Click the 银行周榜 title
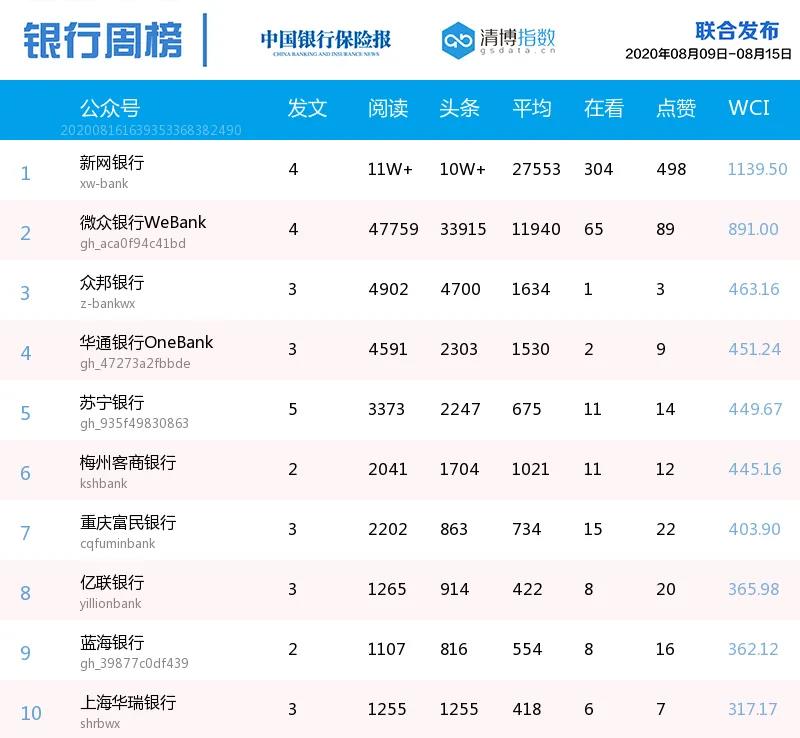The height and width of the screenshot is (738, 800). click(102, 39)
